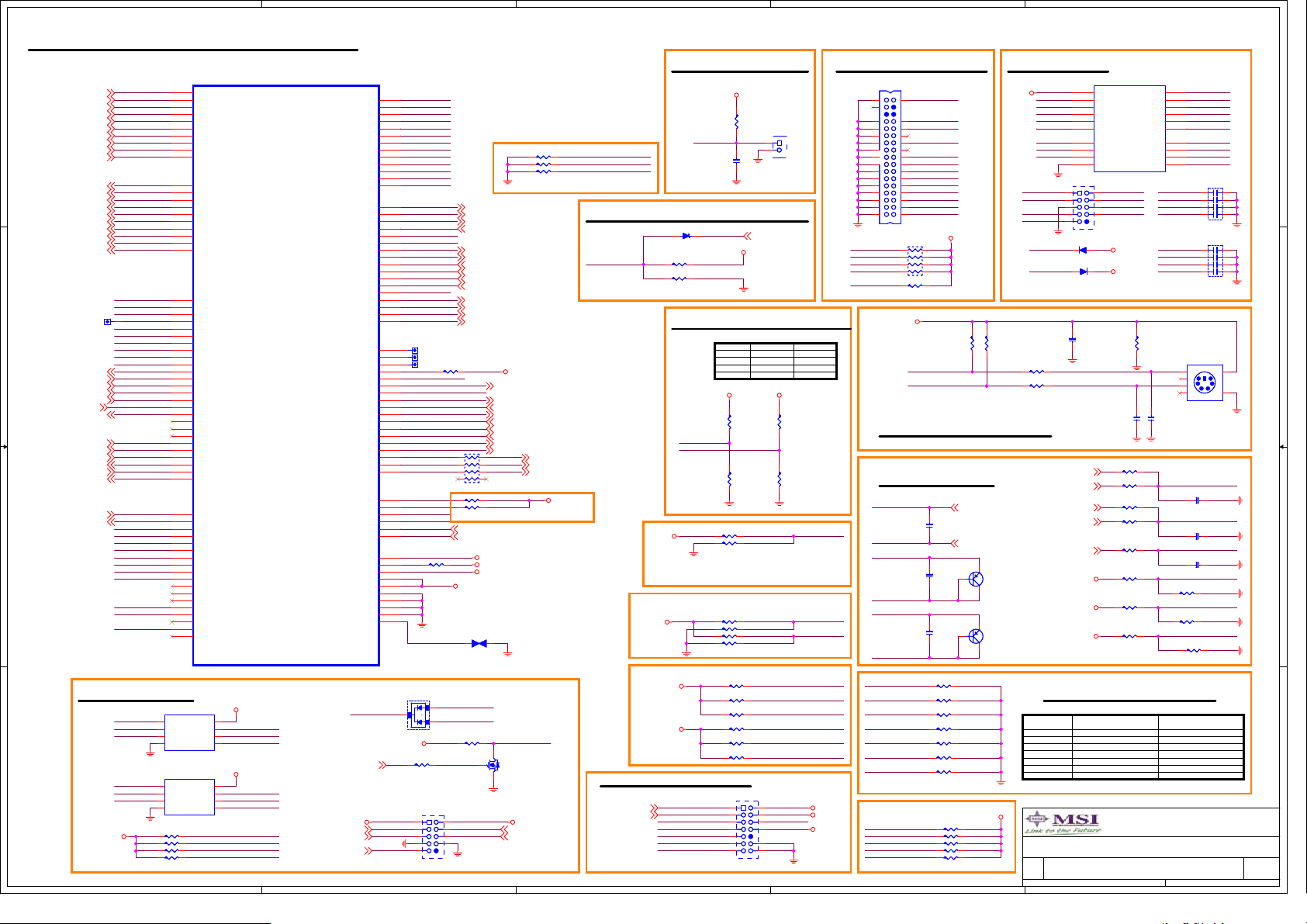Select the upper capacitor array in the top-right block
This screenshot has height=924, width=1307.
[1215, 203]
